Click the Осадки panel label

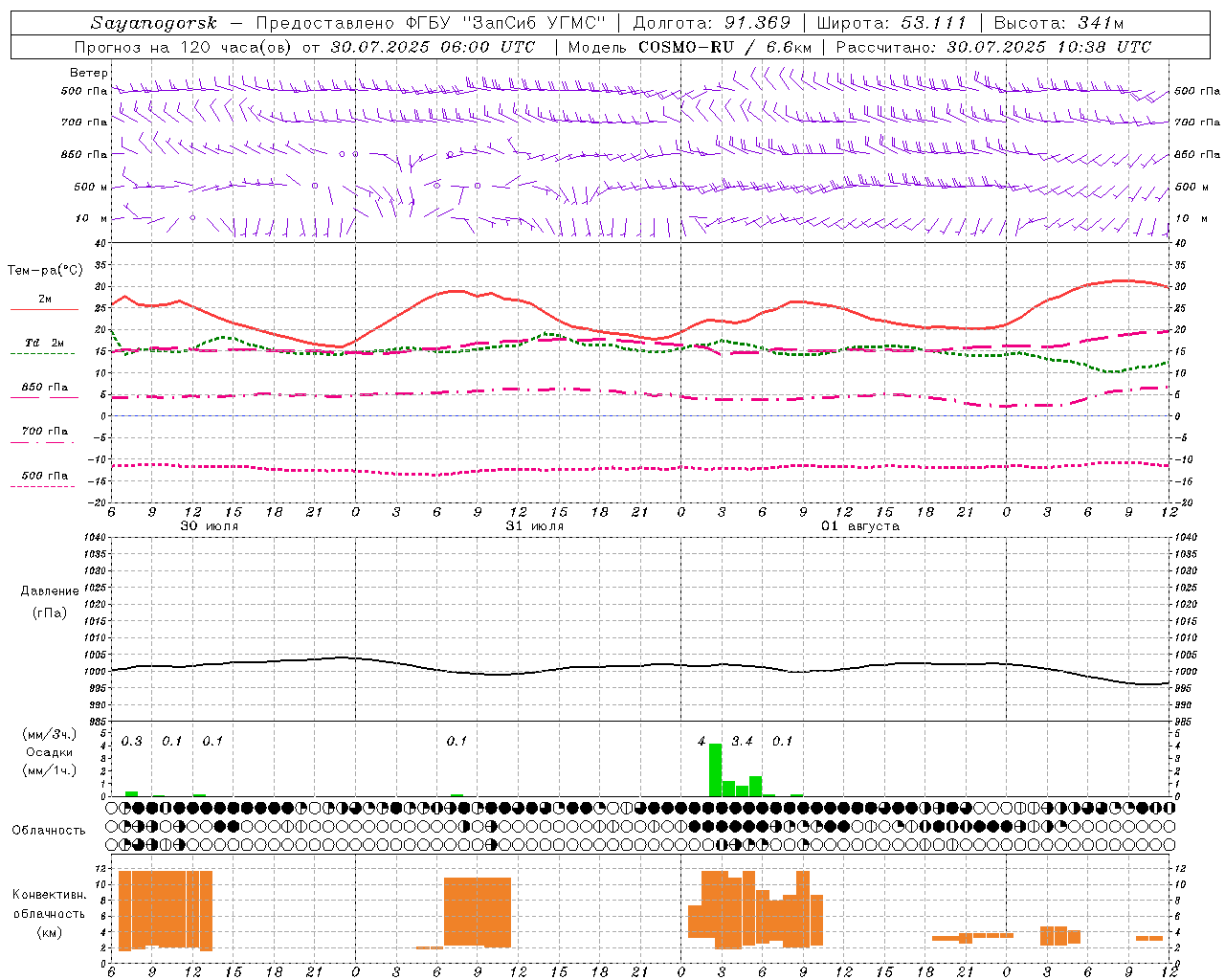49,752
